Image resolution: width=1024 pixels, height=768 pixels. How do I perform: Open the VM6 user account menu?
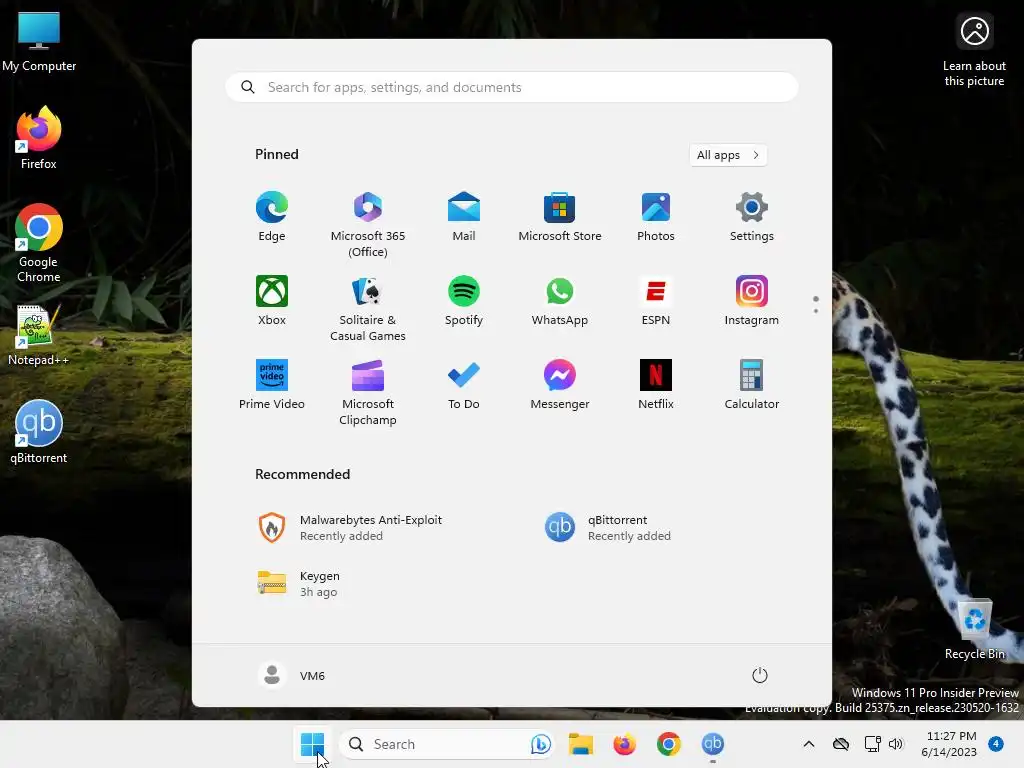(291, 675)
